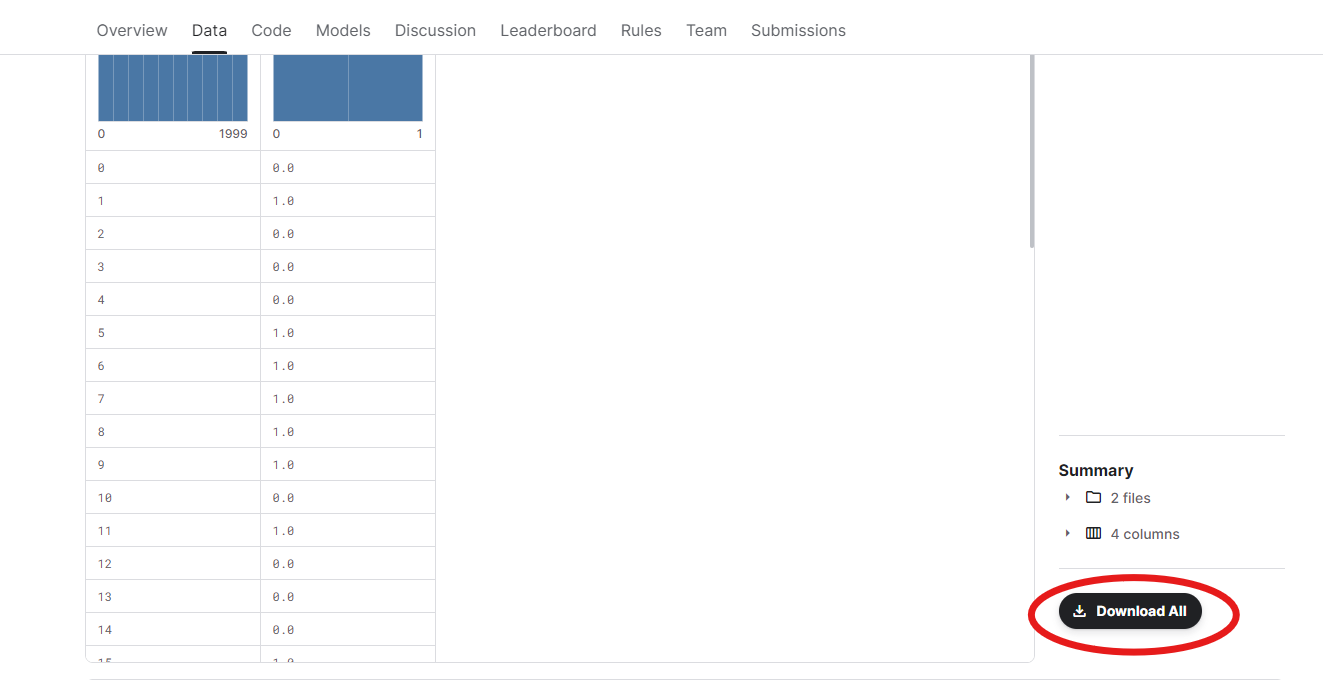Open the Rules tab

(641, 30)
